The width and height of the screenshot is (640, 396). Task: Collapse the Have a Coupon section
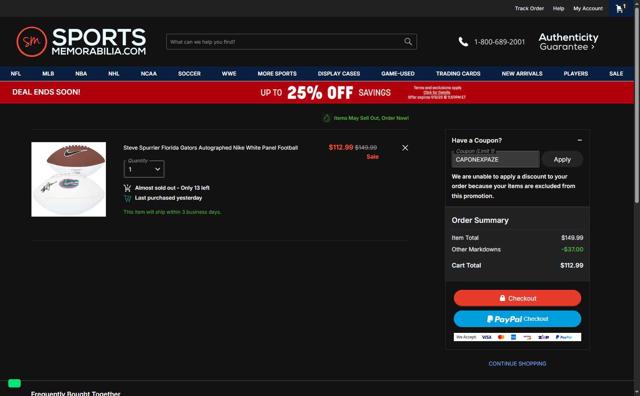pos(580,140)
